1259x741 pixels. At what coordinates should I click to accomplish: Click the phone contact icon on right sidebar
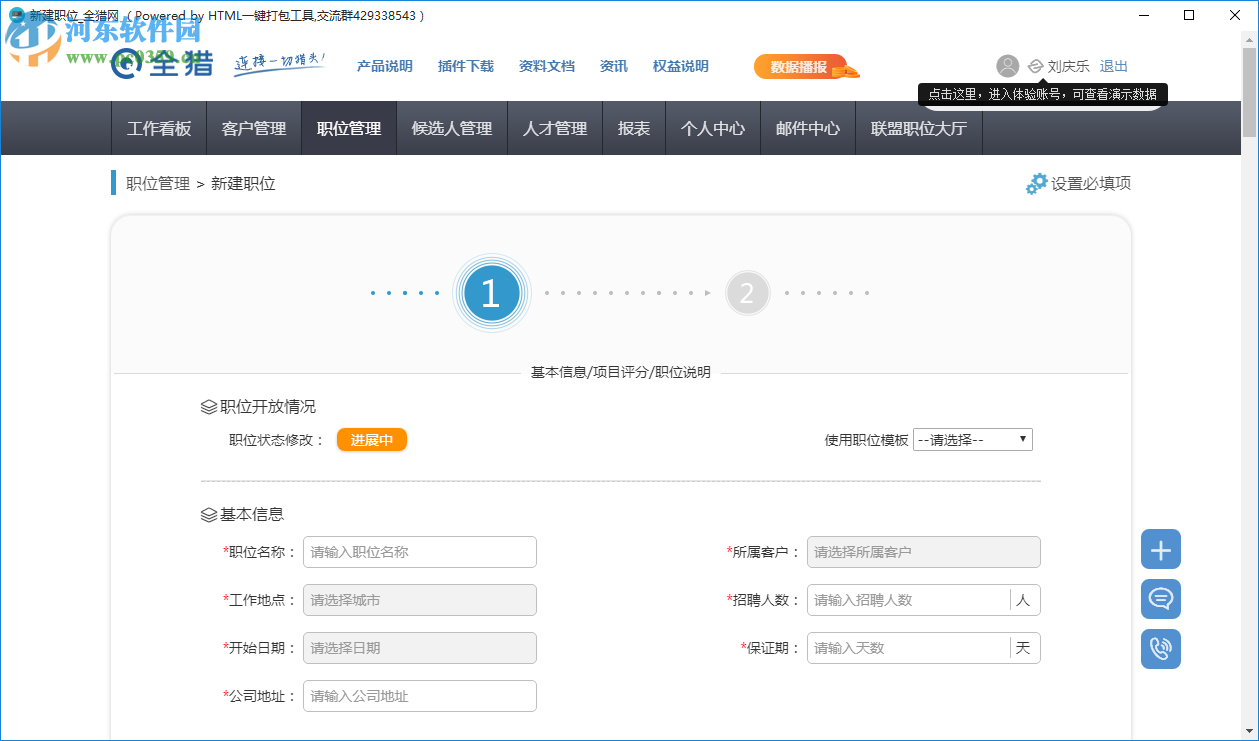(x=1160, y=649)
